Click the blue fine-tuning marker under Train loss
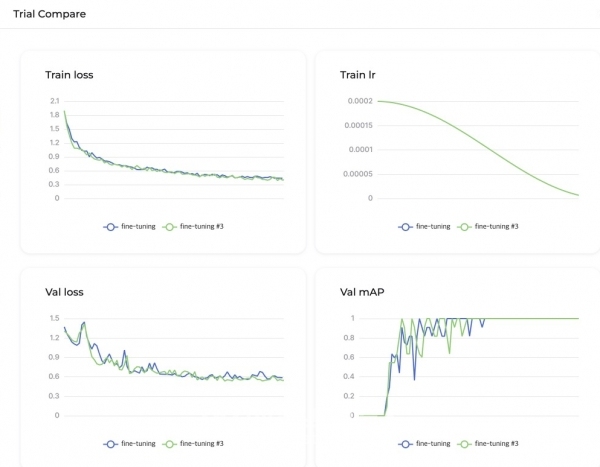 [110, 226]
